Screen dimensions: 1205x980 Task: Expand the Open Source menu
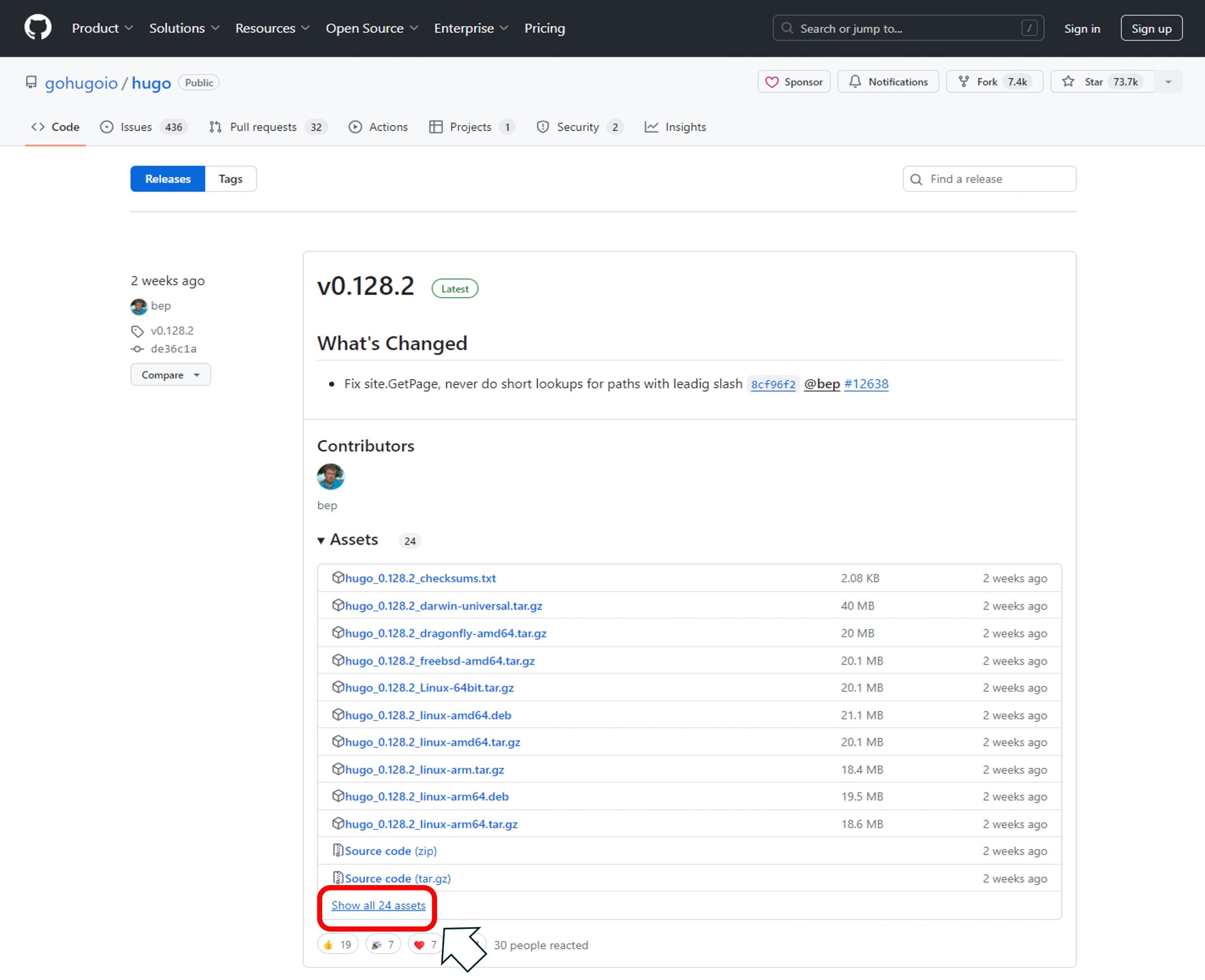pyautogui.click(x=371, y=28)
